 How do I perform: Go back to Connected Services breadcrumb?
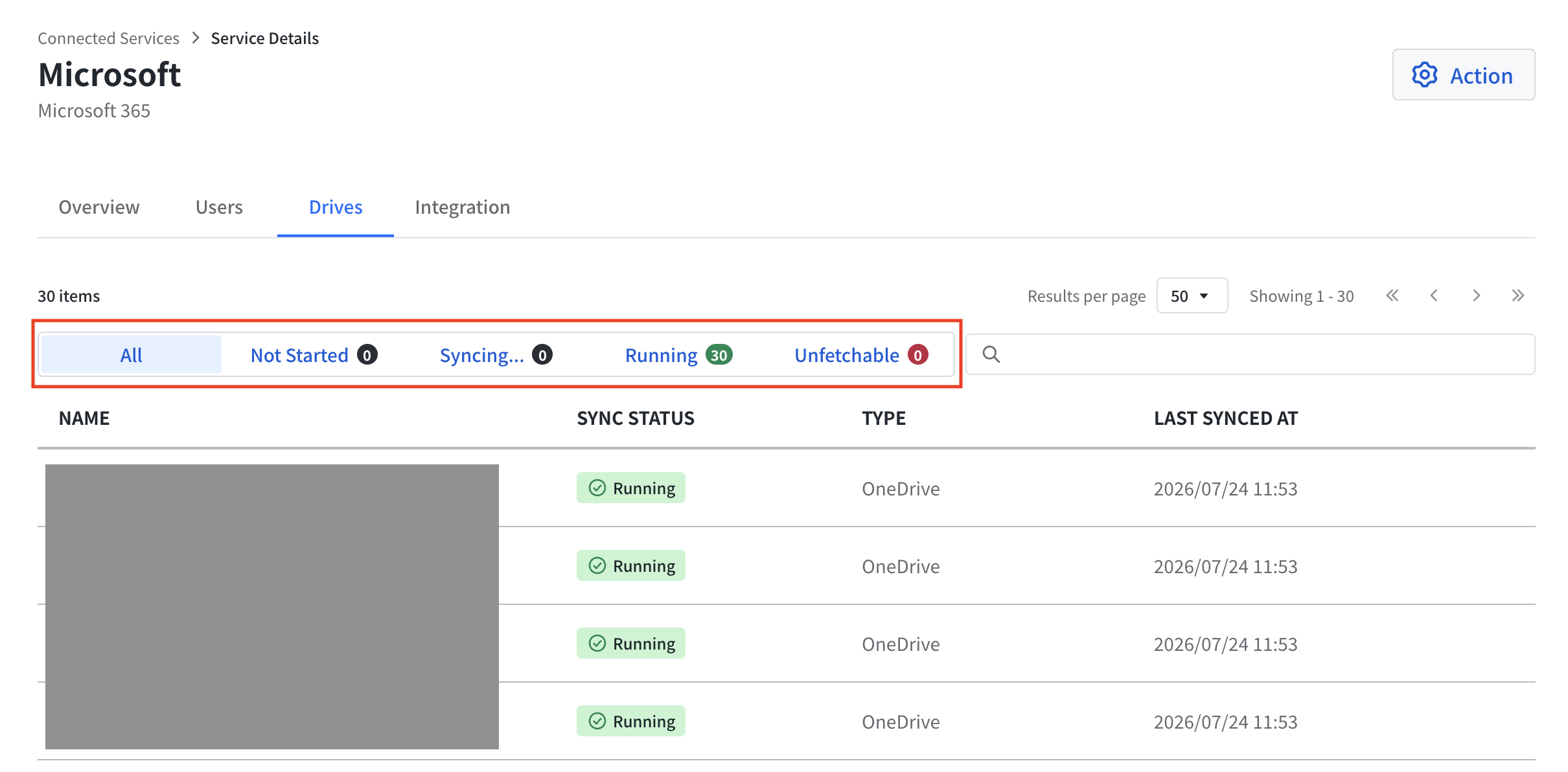coord(108,38)
